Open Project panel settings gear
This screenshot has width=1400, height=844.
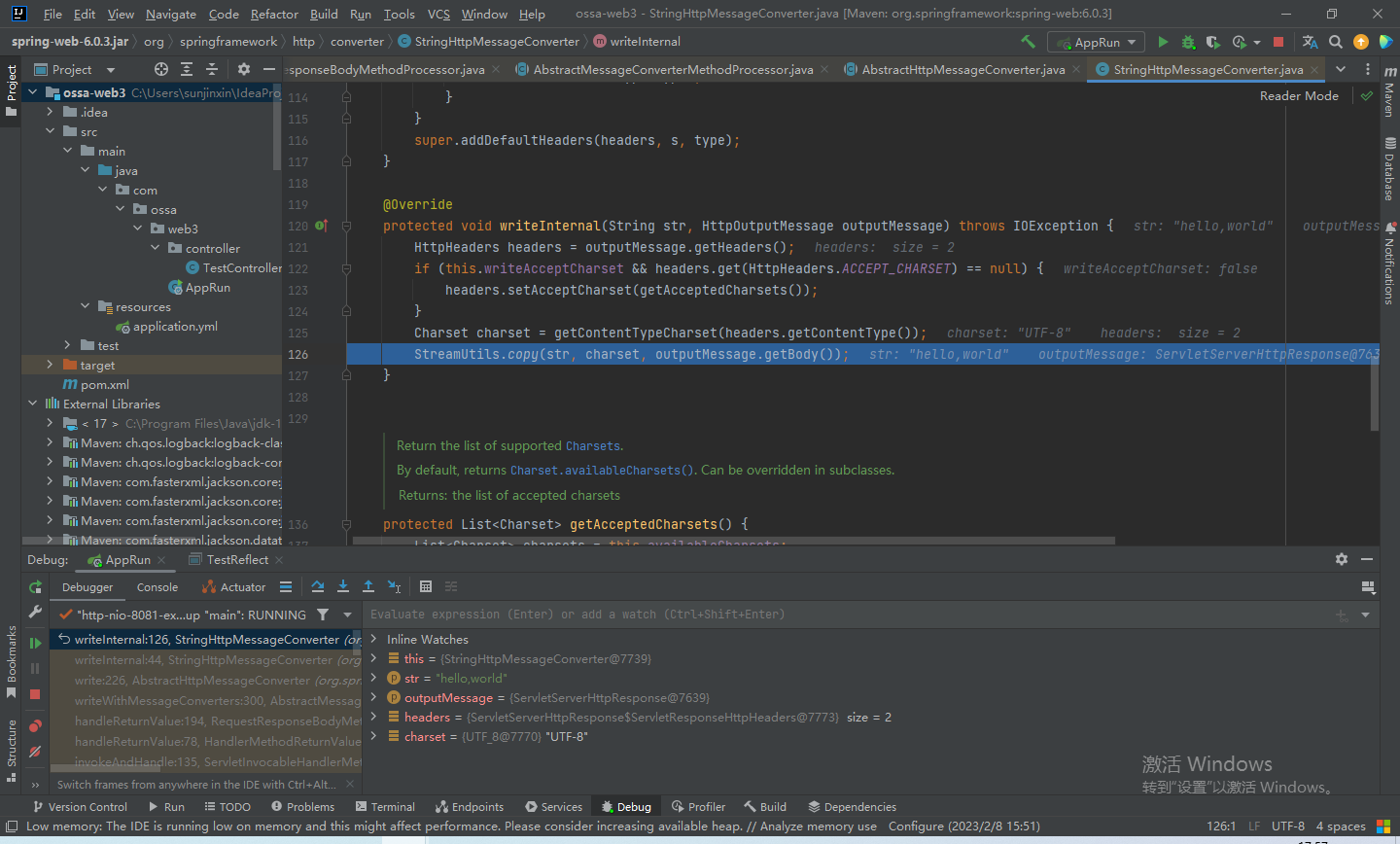pos(244,69)
